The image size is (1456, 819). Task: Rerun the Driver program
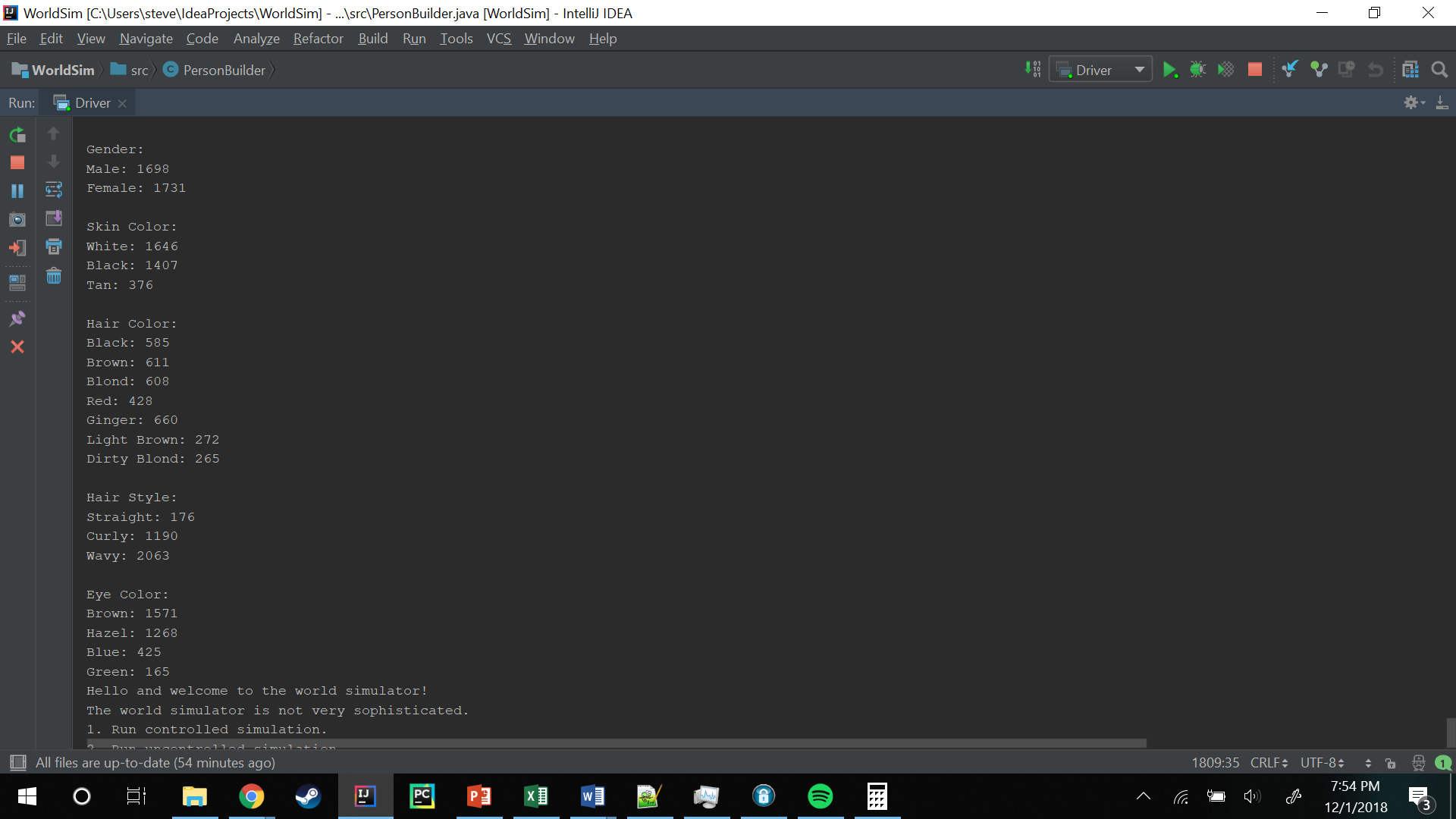pos(17,135)
